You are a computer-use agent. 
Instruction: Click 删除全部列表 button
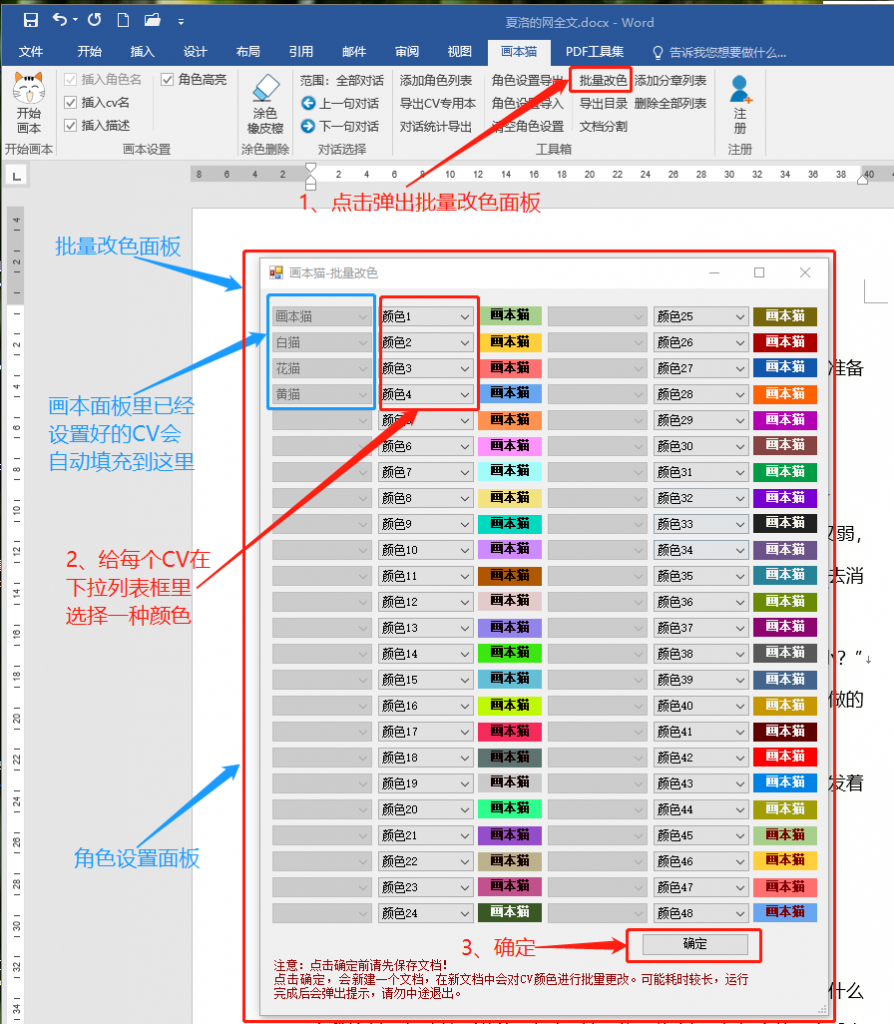[671, 103]
